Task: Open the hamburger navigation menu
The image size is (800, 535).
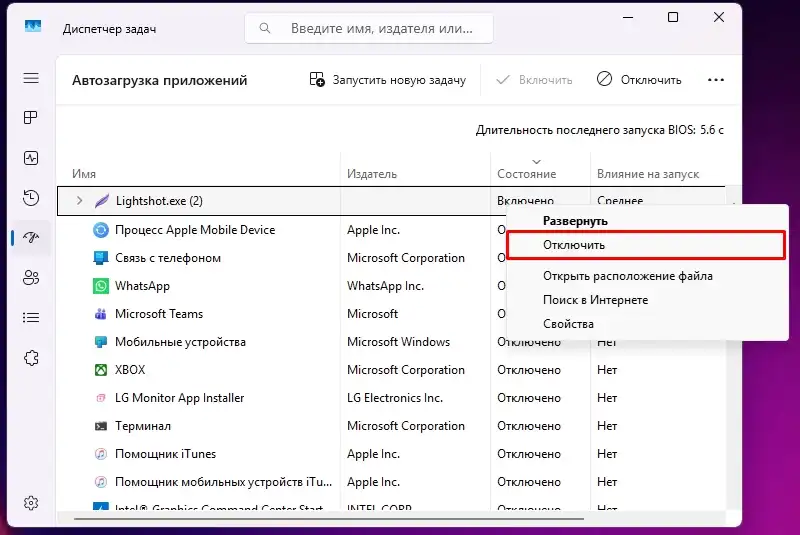Action: pyautogui.click(x=31, y=78)
